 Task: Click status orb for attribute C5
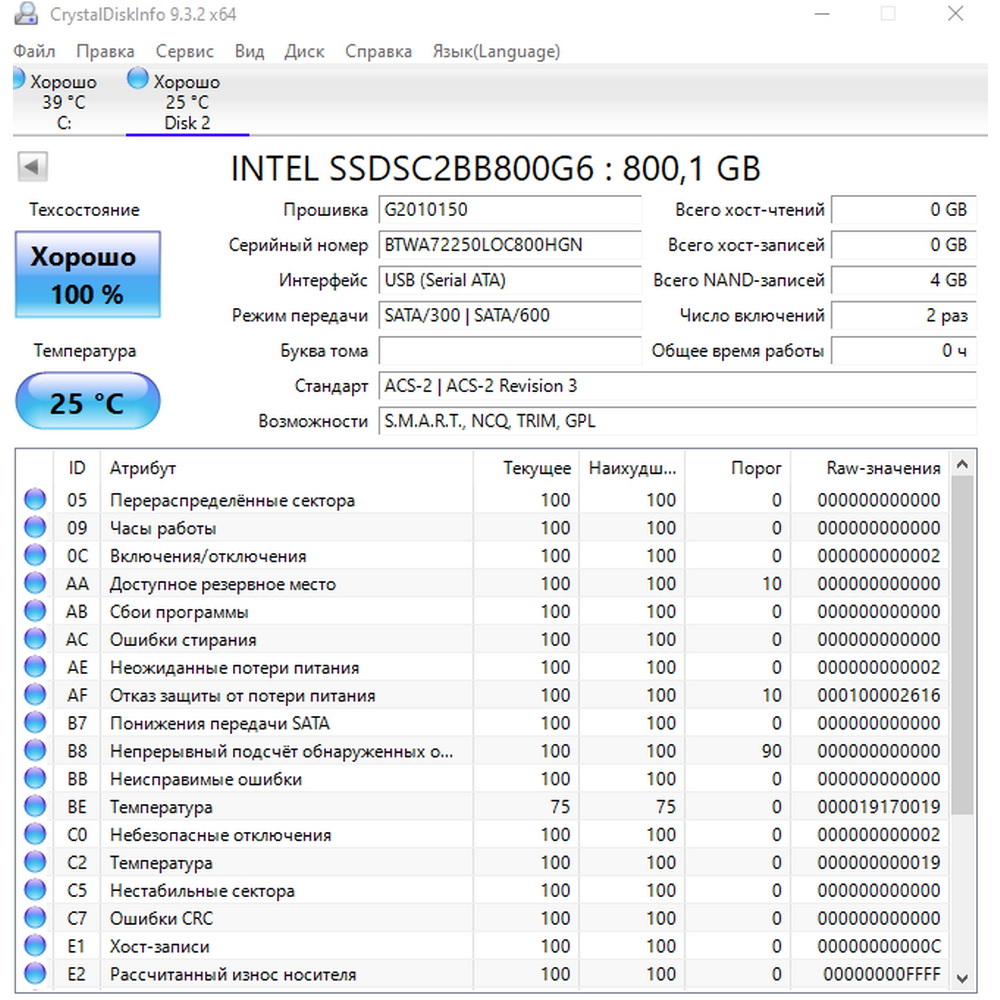pos(35,890)
